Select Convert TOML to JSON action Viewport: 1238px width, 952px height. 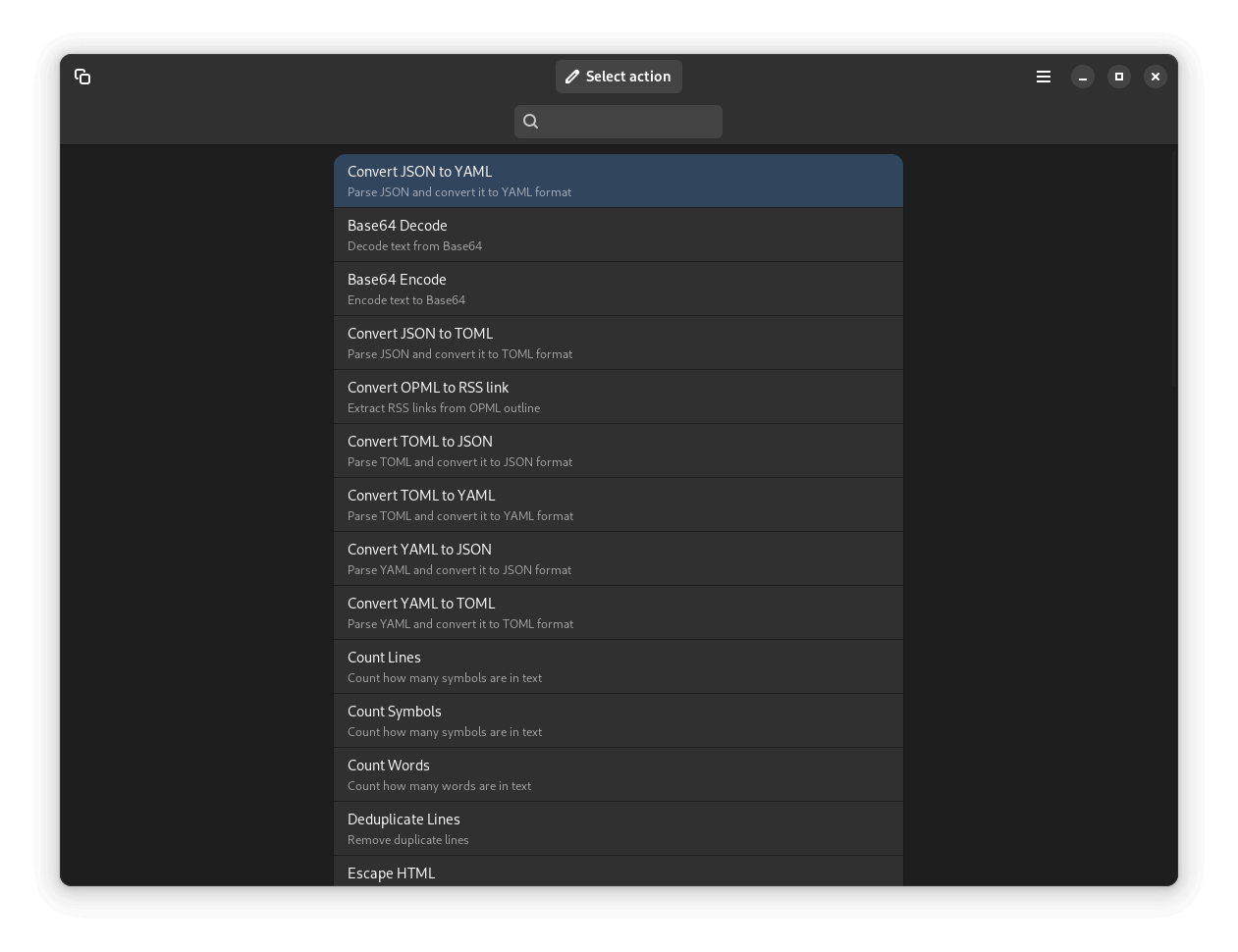(x=618, y=450)
